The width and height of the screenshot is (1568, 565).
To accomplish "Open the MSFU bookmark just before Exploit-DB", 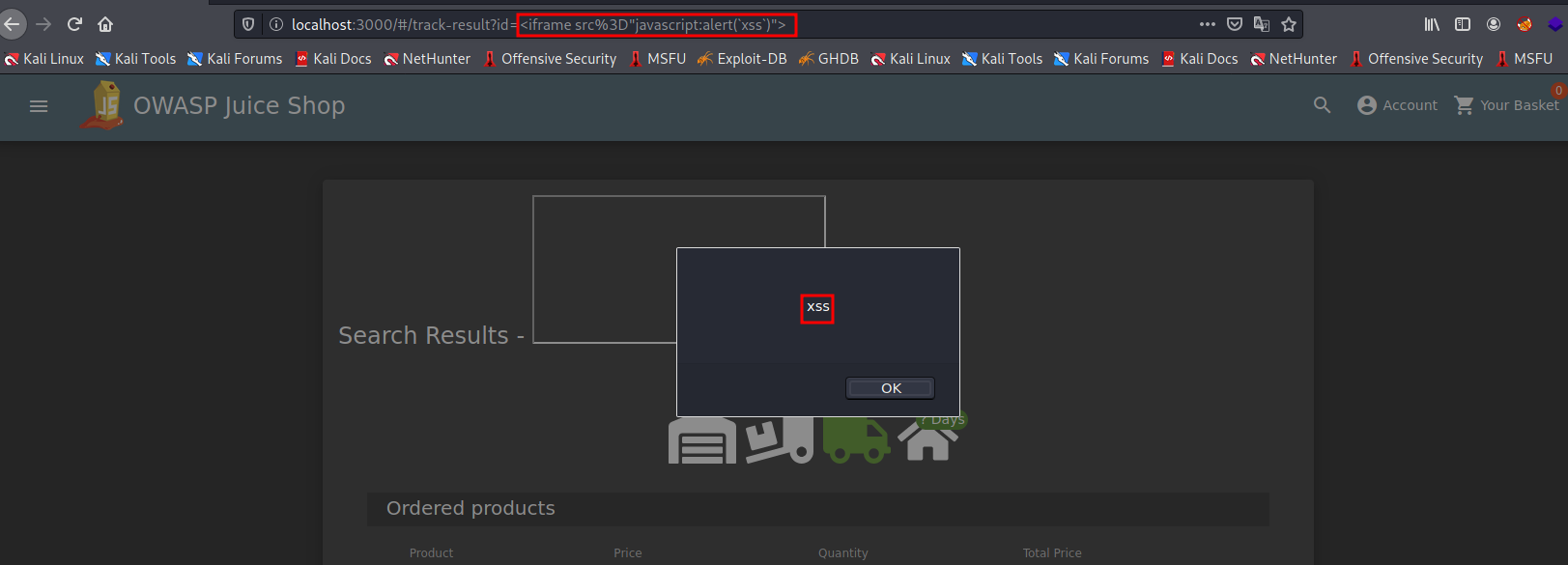I will (x=657, y=59).
